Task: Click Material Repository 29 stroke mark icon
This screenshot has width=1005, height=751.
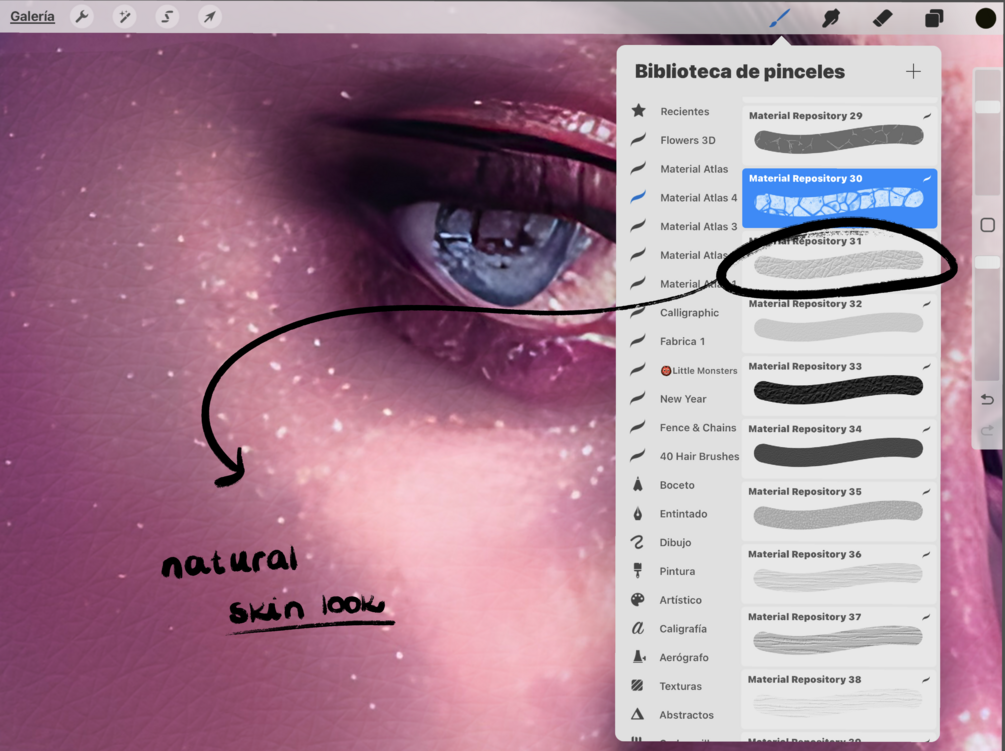Action: coord(927,116)
